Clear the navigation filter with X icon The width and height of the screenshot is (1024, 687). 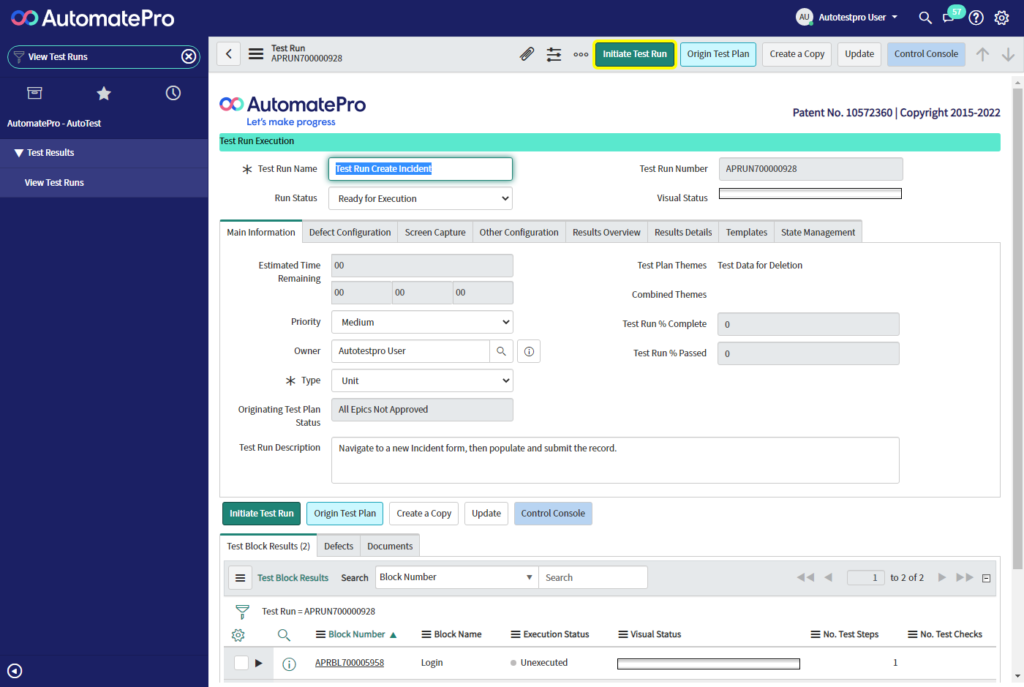click(x=189, y=57)
